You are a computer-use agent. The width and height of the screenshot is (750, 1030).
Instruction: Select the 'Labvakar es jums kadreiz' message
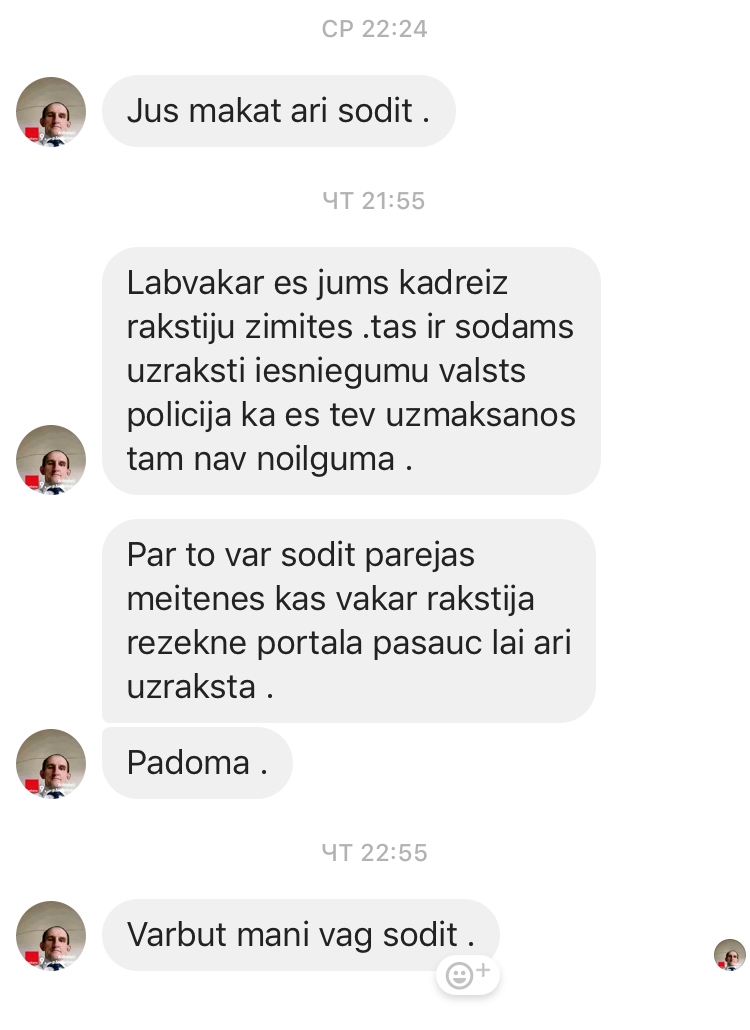click(x=351, y=370)
